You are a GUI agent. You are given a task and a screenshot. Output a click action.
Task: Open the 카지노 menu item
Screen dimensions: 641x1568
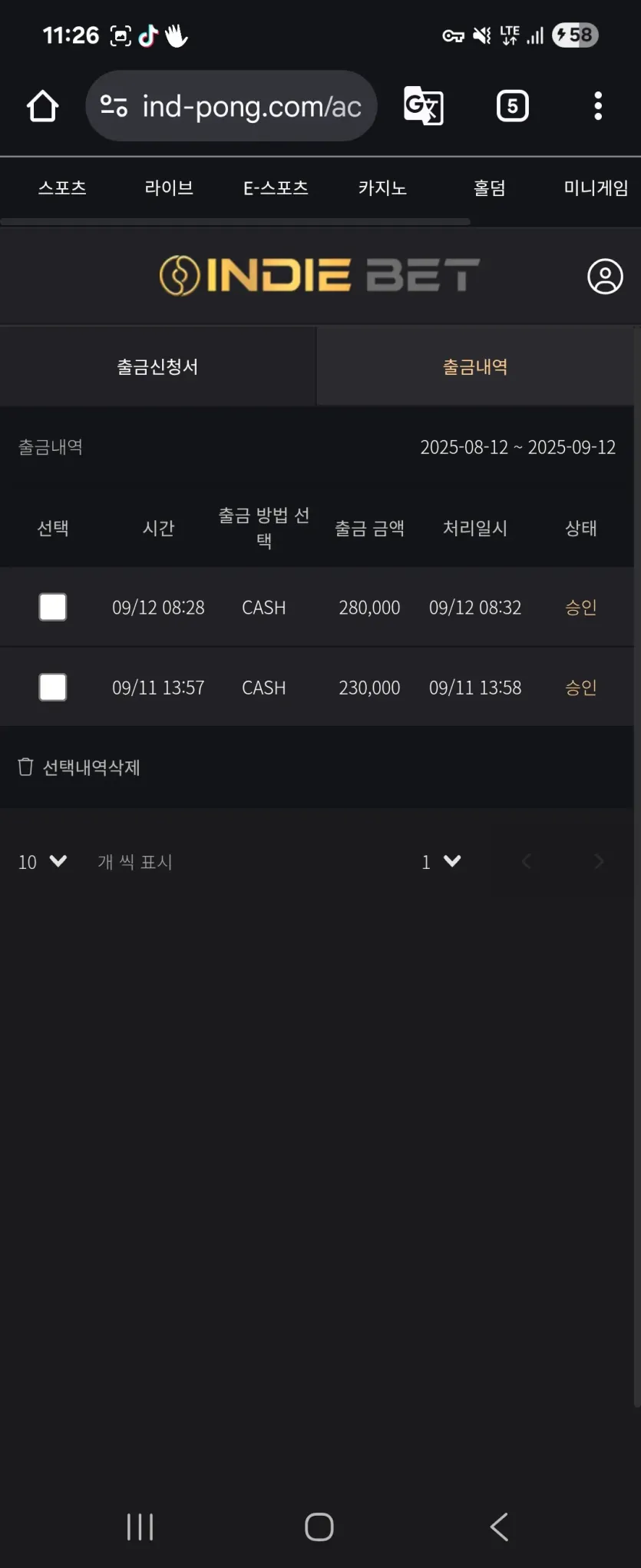pyautogui.click(x=382, y=187)
